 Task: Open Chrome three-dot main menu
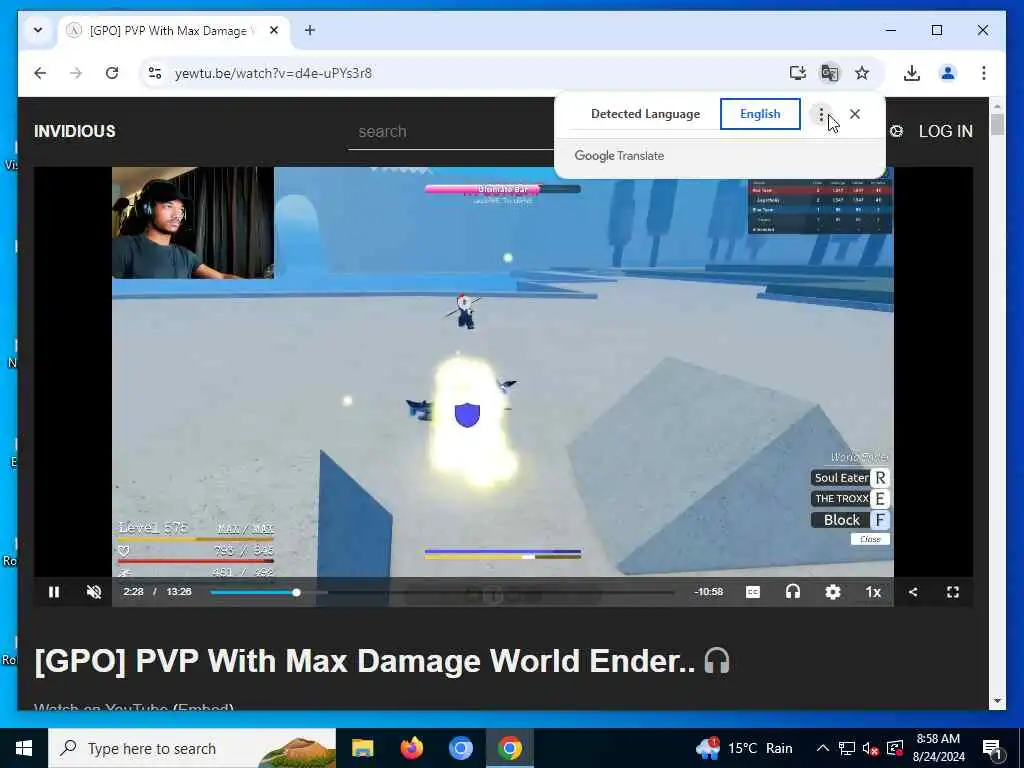point(984,72)
